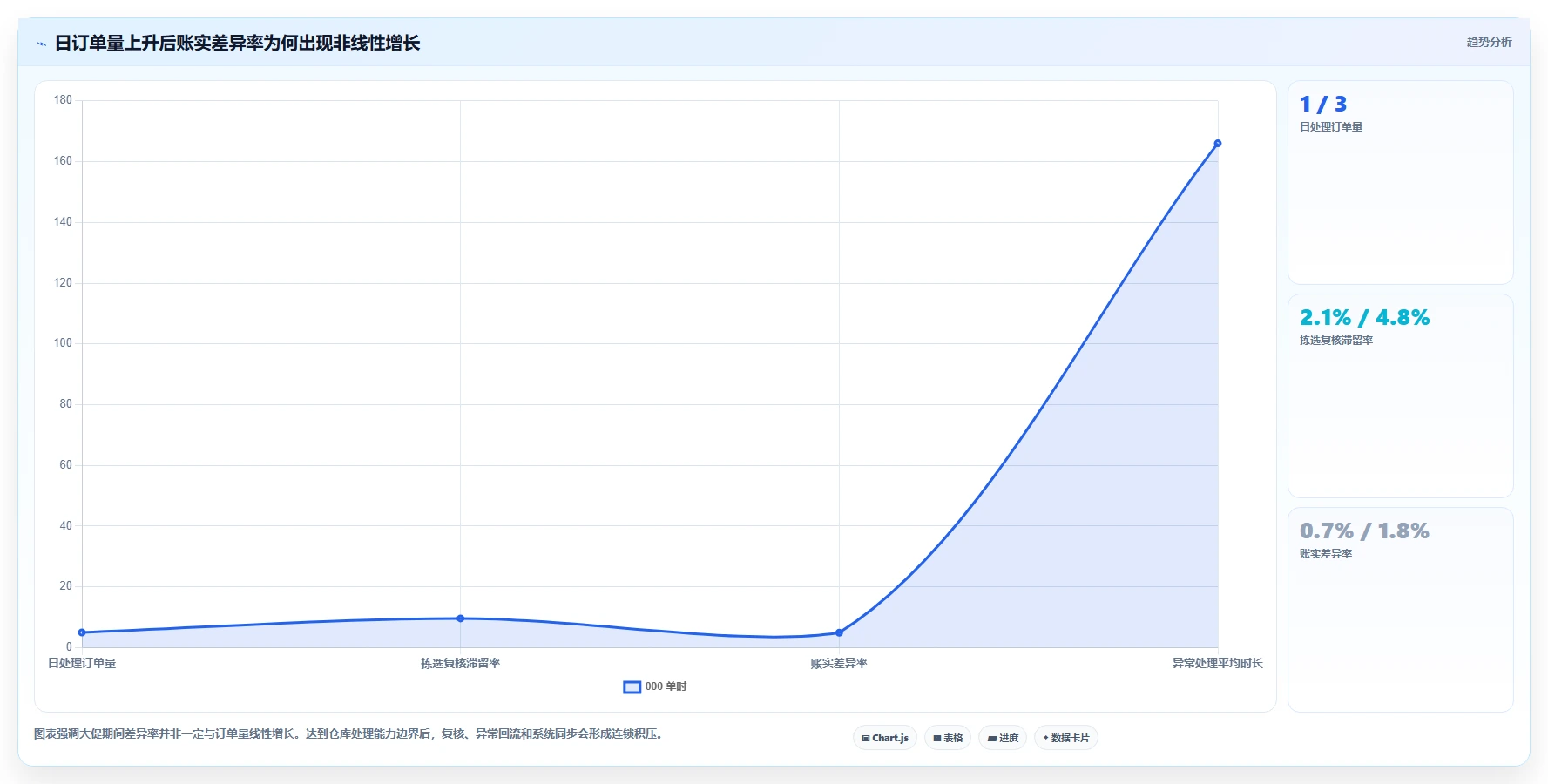
Task: Click the trend icon beside the title
Action: [41, 44]
